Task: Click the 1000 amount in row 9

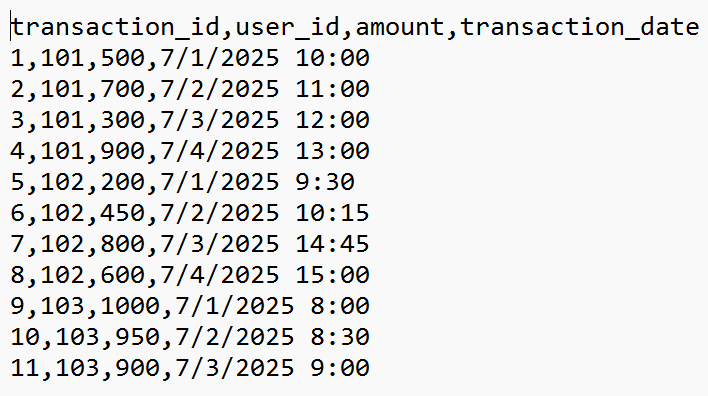Action: click(130, 306)
